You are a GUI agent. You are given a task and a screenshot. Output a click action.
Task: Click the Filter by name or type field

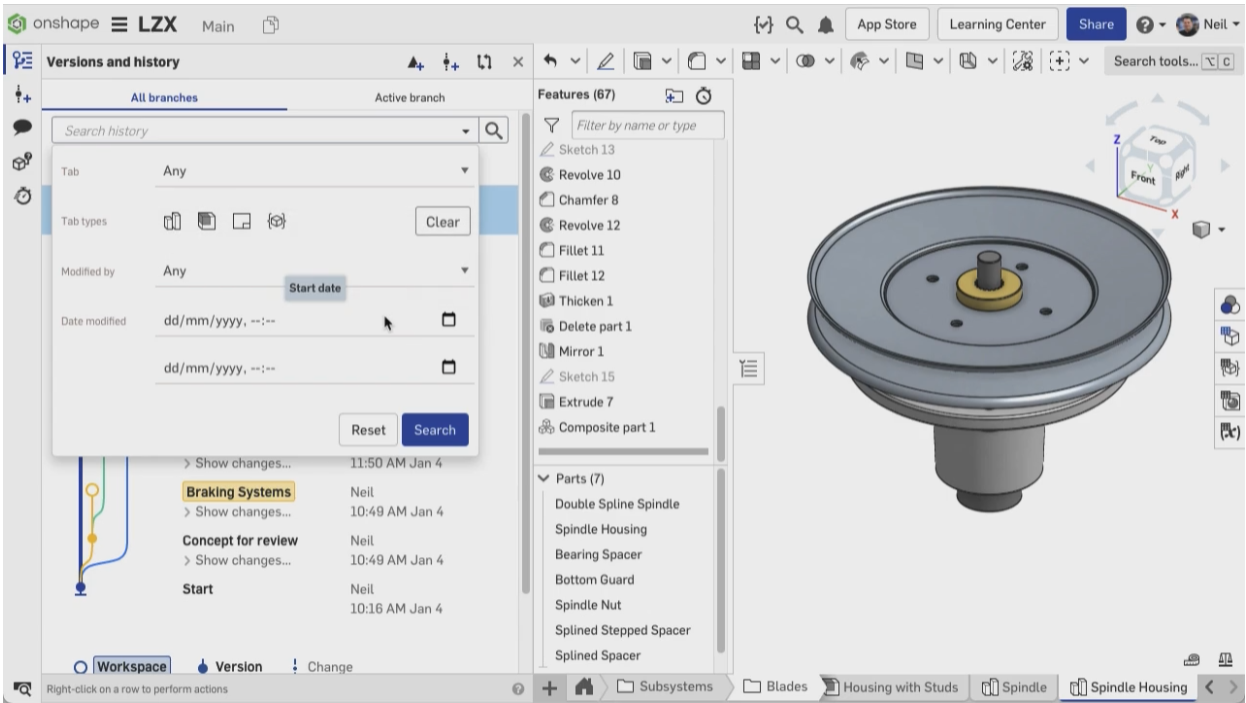[x=648, y=126]
